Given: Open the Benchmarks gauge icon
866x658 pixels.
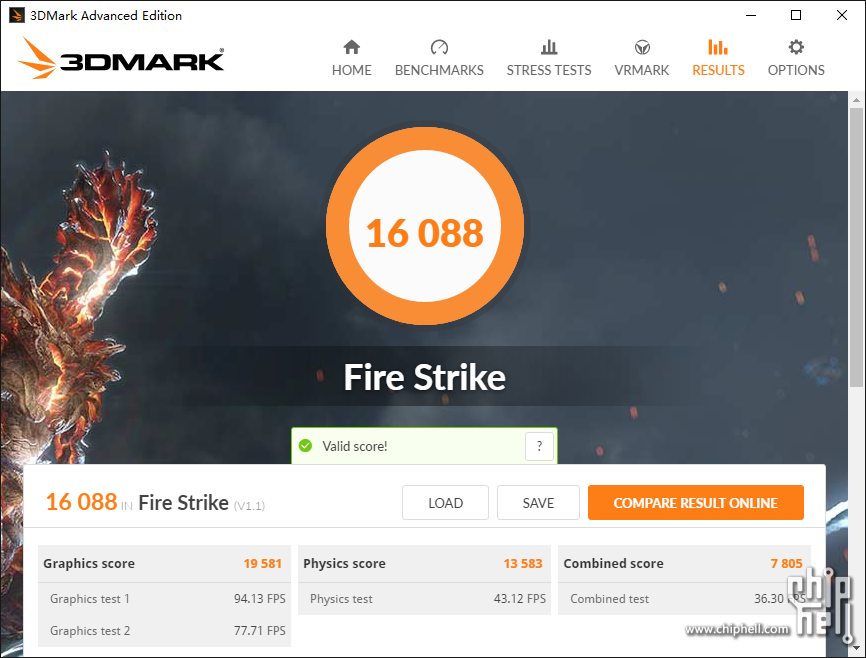Looking at the screenshot, I should (x=439, y=48).
